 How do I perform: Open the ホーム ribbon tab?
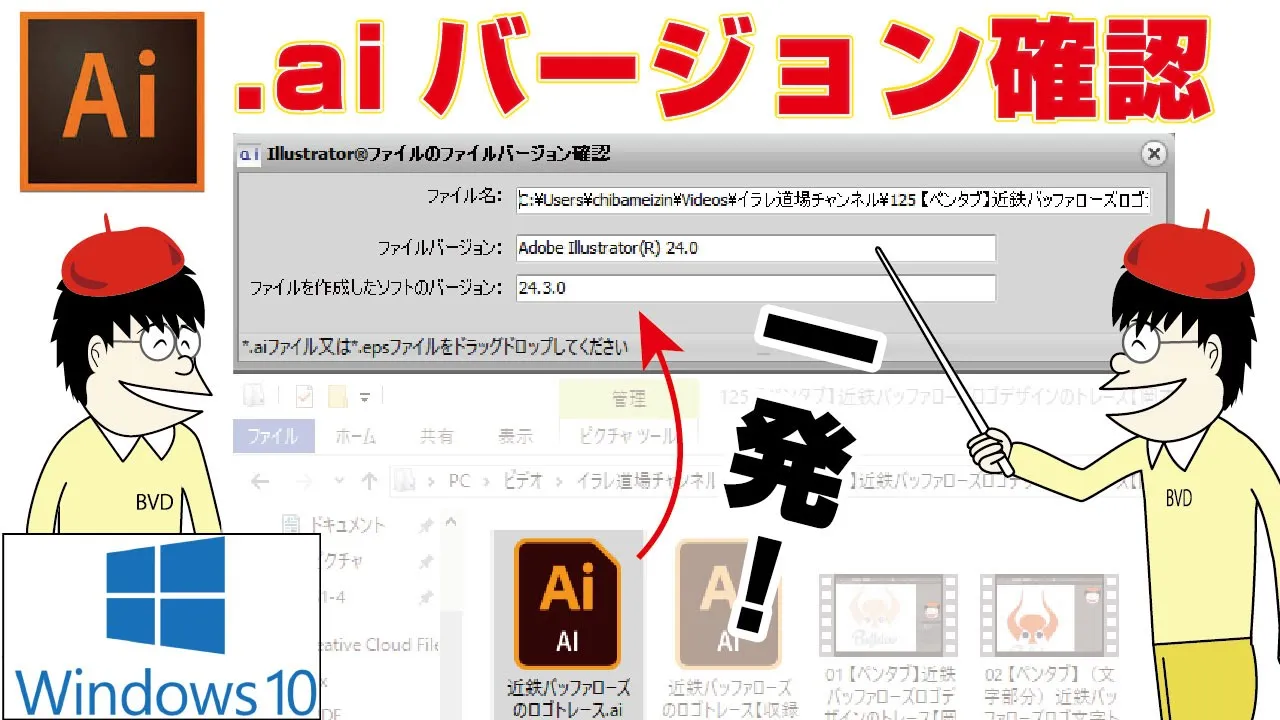[x=355, y=437]
